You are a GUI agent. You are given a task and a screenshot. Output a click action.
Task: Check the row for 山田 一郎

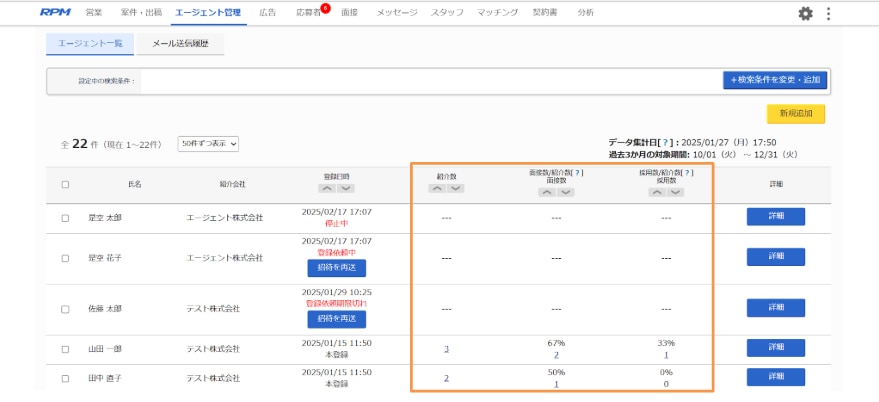pyautogui.click(x=66, y=349)
